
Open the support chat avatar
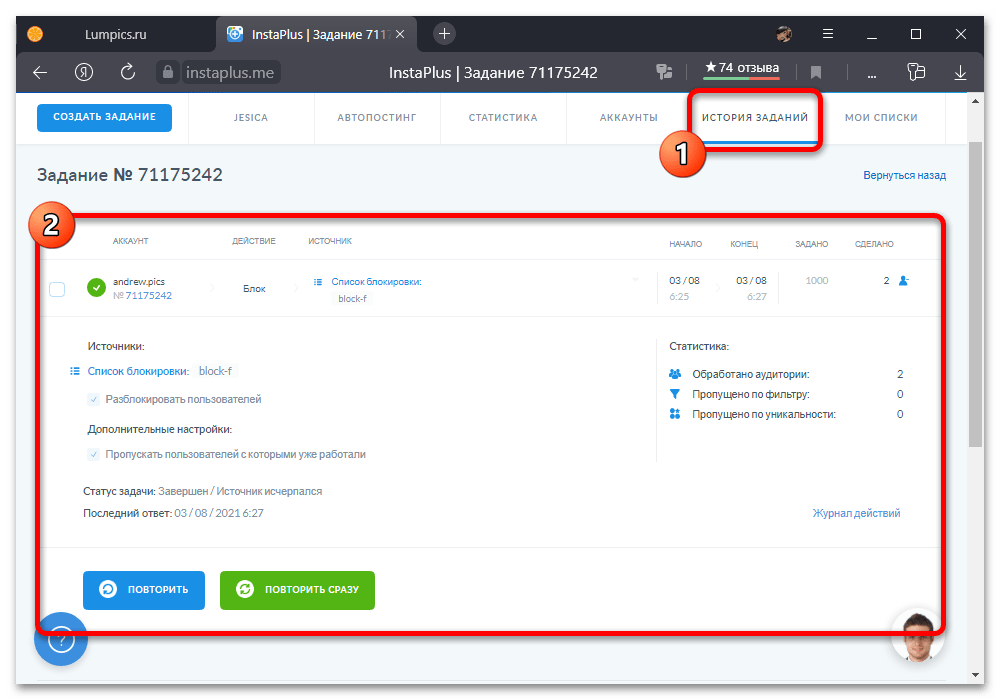(917, 635)
